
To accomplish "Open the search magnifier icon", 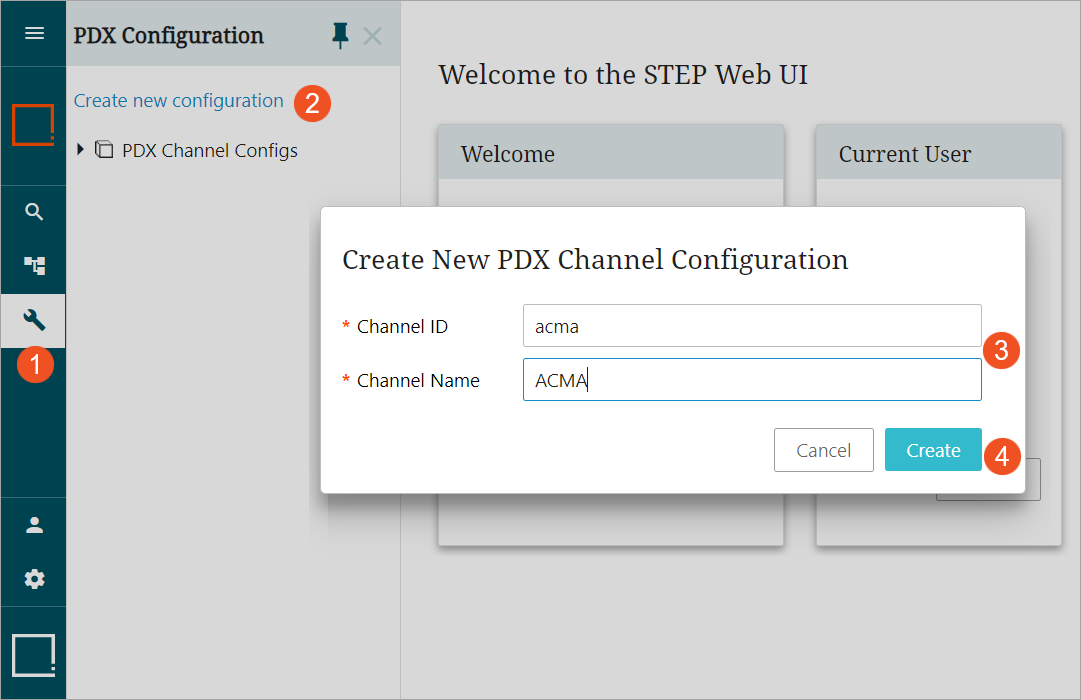I will click(34, 211).
